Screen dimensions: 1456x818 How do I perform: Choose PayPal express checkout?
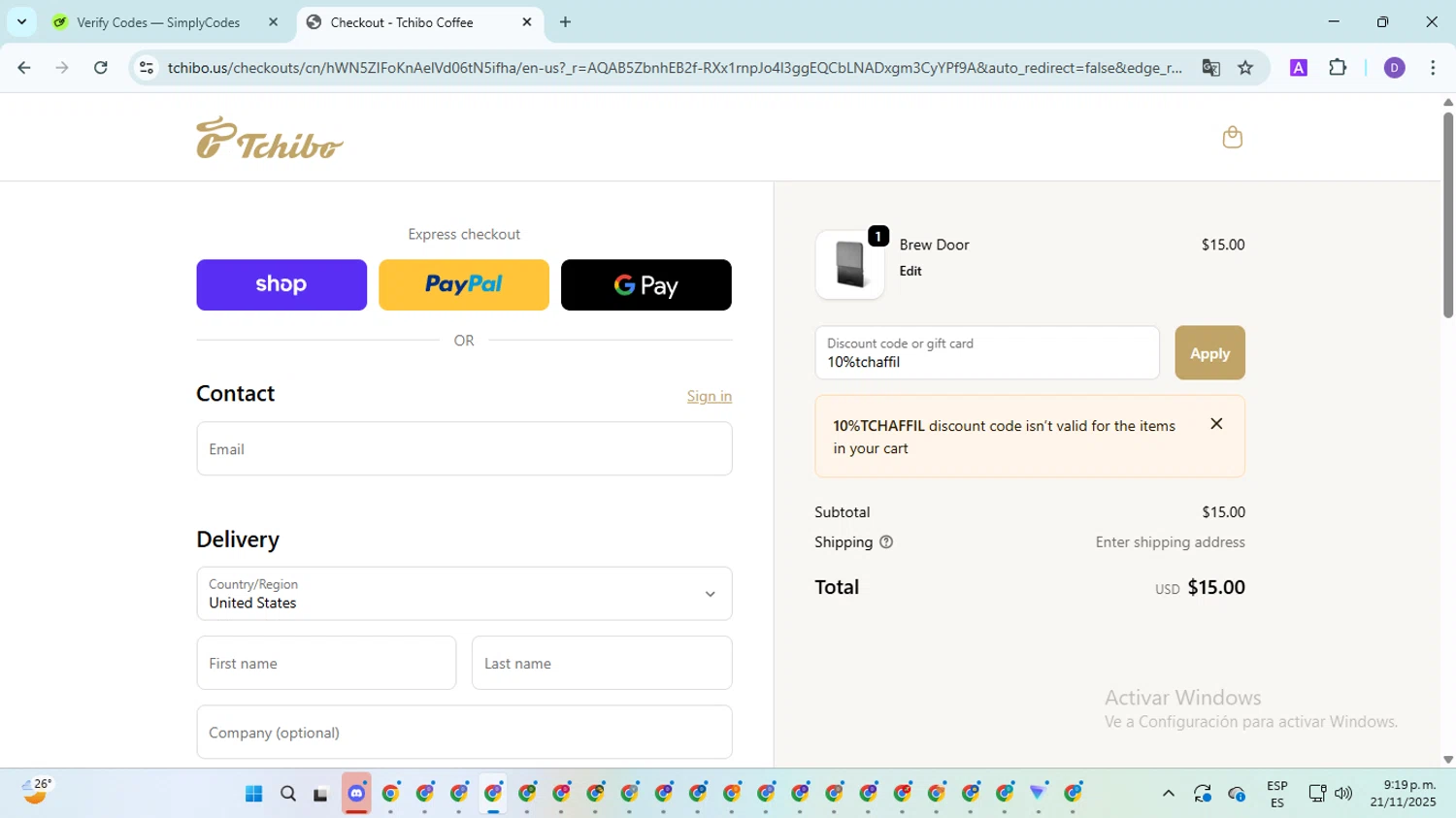pos(464,284)
